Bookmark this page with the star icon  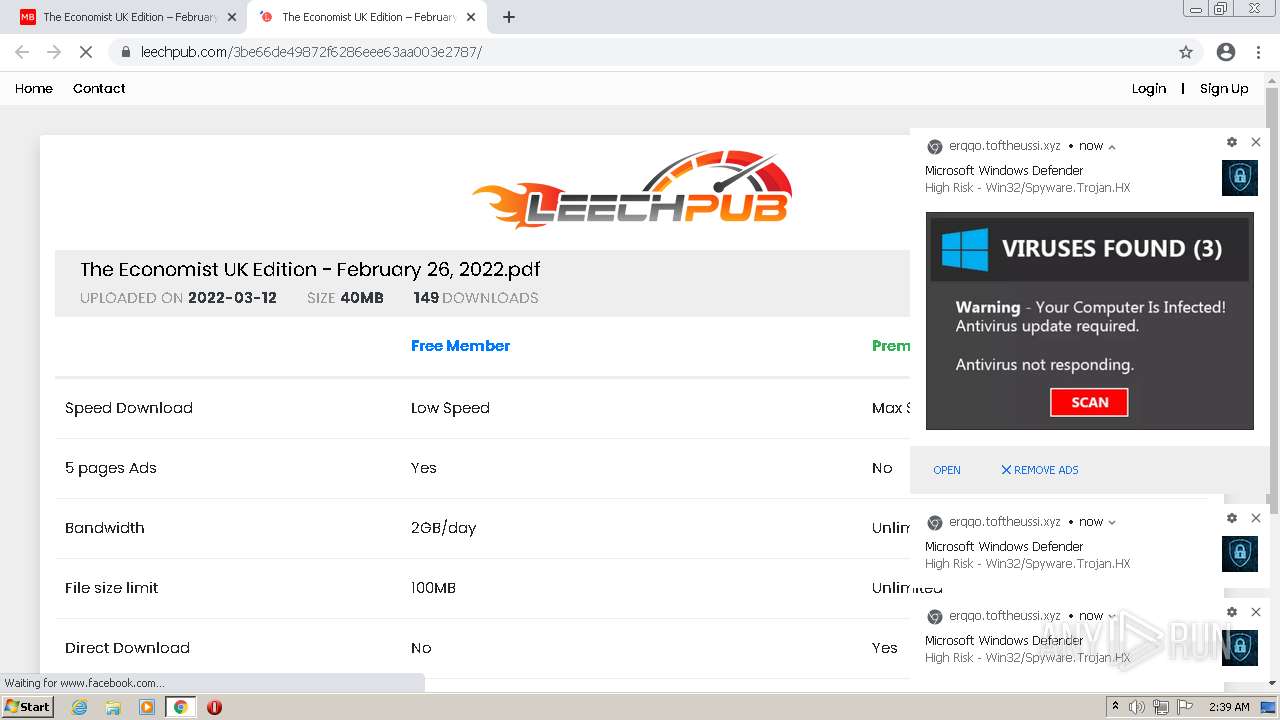coord(1186,52)
